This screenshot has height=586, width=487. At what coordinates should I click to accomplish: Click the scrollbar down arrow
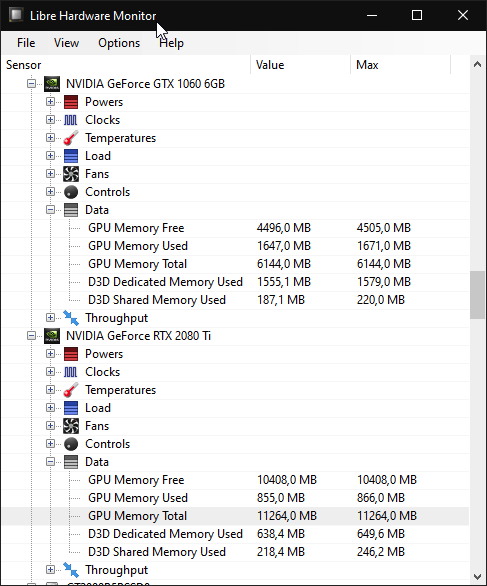coord(477,576)
